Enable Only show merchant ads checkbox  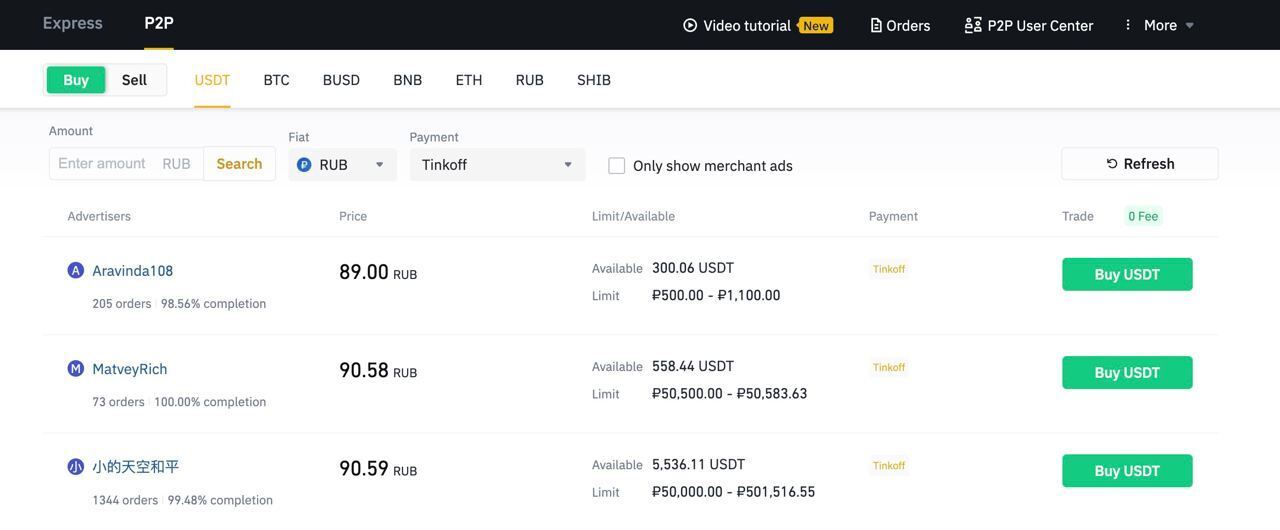(617, 166)
